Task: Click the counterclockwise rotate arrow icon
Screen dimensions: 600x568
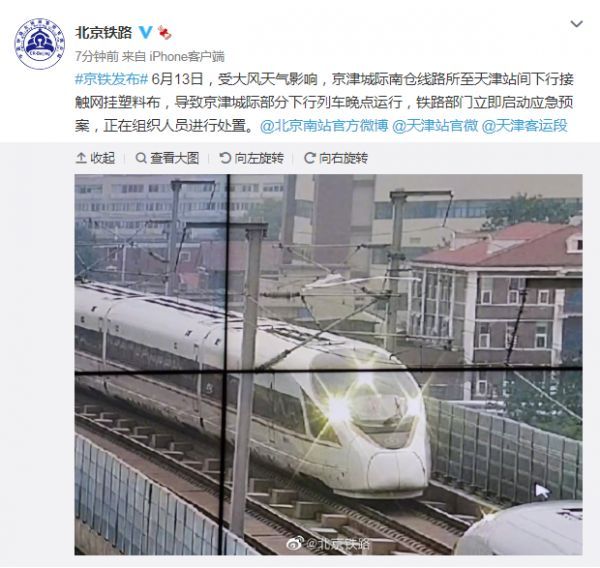Action: point(225,158)
